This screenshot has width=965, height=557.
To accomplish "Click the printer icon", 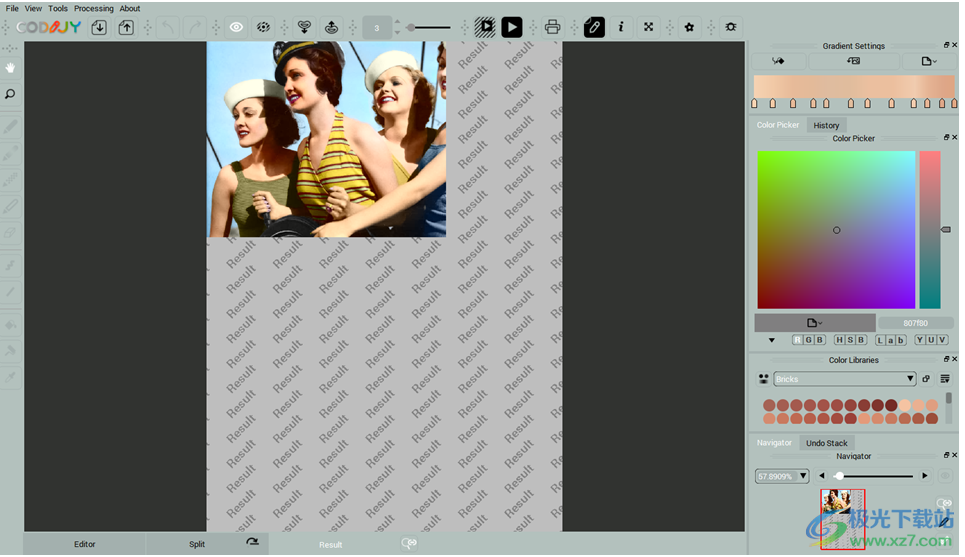I will (552, 27).
